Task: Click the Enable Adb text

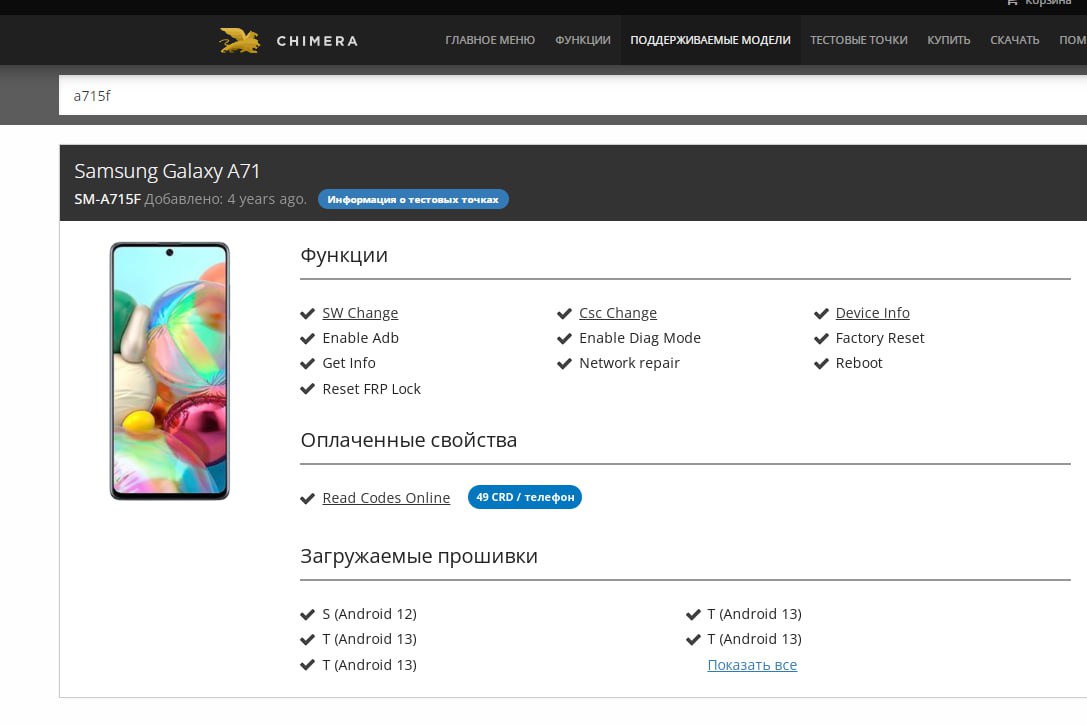Action: (360, 338)
